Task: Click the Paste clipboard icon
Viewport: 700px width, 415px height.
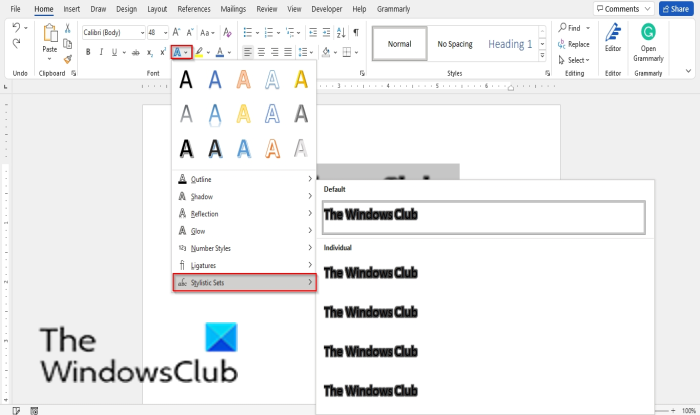Action: (x=50, y=33)
